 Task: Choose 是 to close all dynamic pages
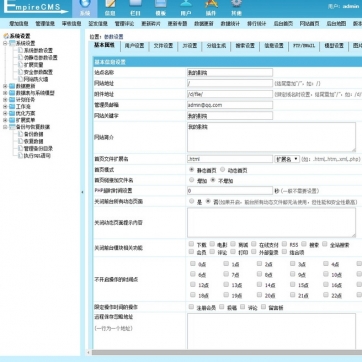[191, 201]
